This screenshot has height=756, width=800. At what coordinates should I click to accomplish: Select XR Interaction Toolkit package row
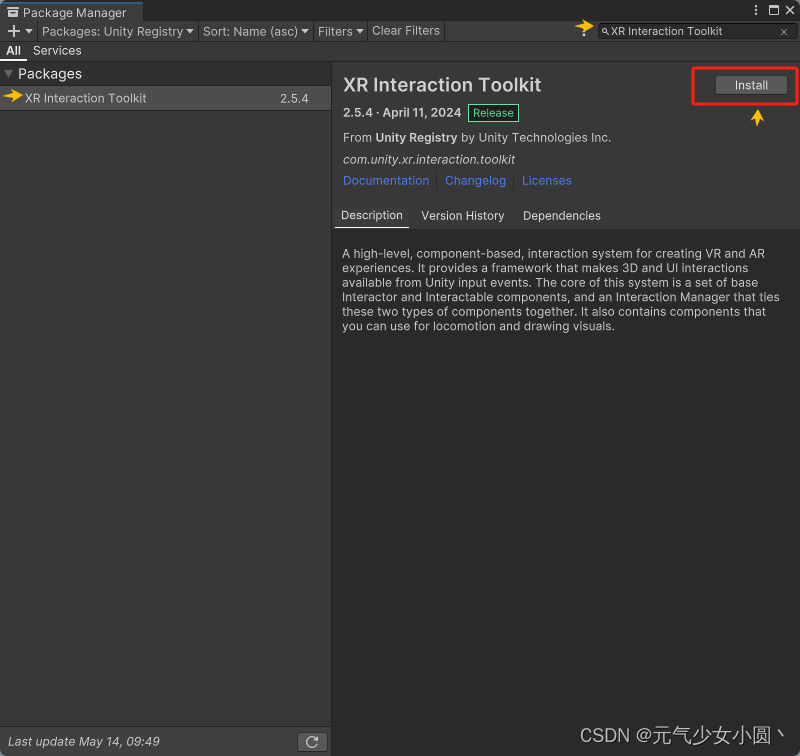[x=165, y=98]
